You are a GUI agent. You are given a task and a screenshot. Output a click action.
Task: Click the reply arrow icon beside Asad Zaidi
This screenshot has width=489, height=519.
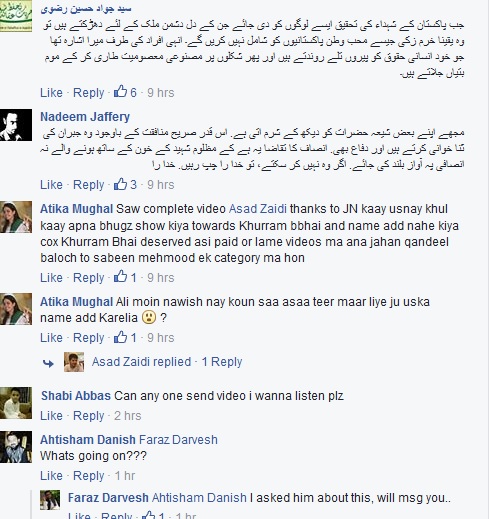pyautogui.click(x=48, y=363)
